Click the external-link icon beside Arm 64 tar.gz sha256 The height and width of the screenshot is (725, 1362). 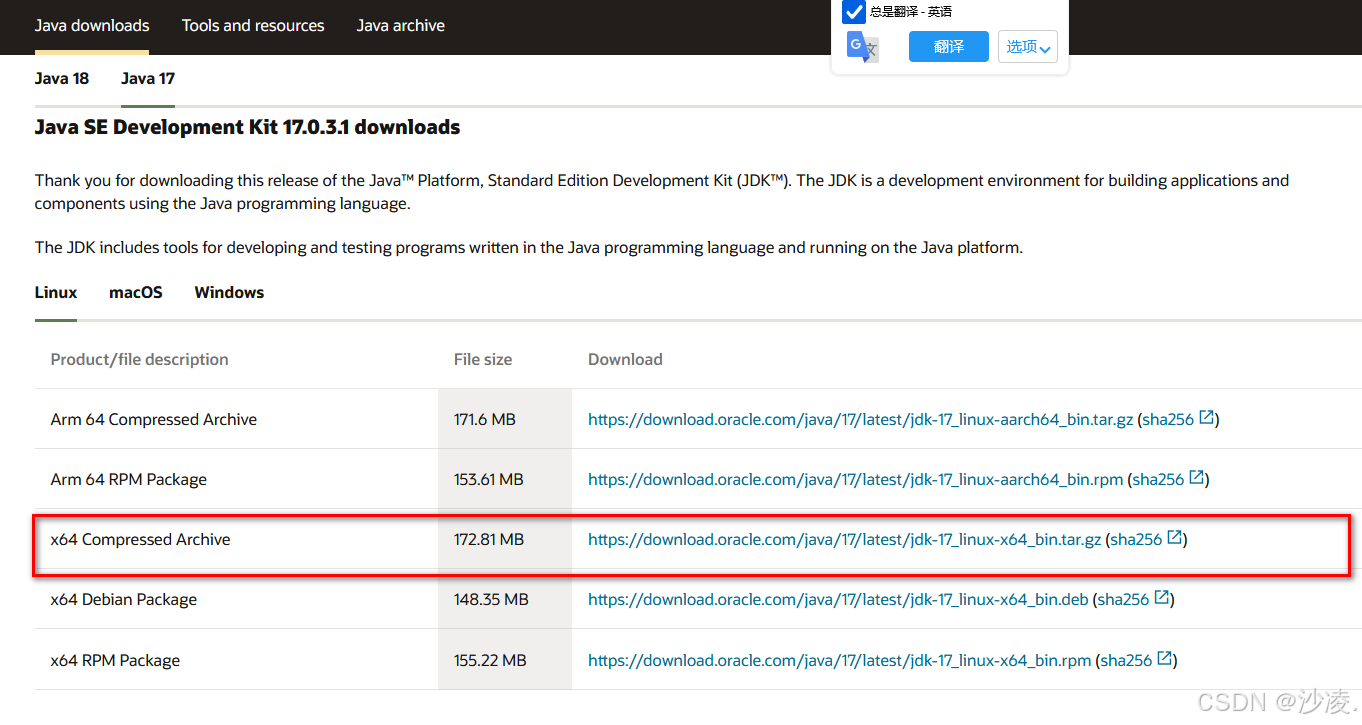1208,418
